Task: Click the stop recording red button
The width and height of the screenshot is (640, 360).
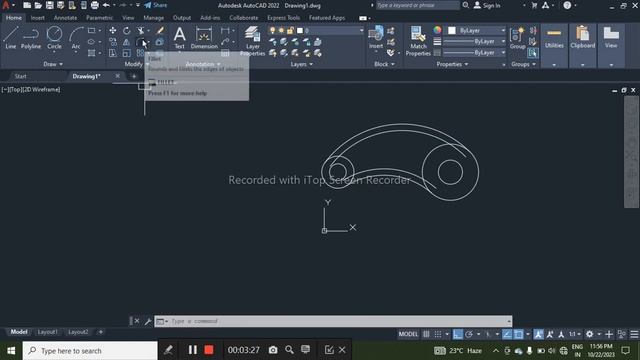Action: click(x=209, y=350)
